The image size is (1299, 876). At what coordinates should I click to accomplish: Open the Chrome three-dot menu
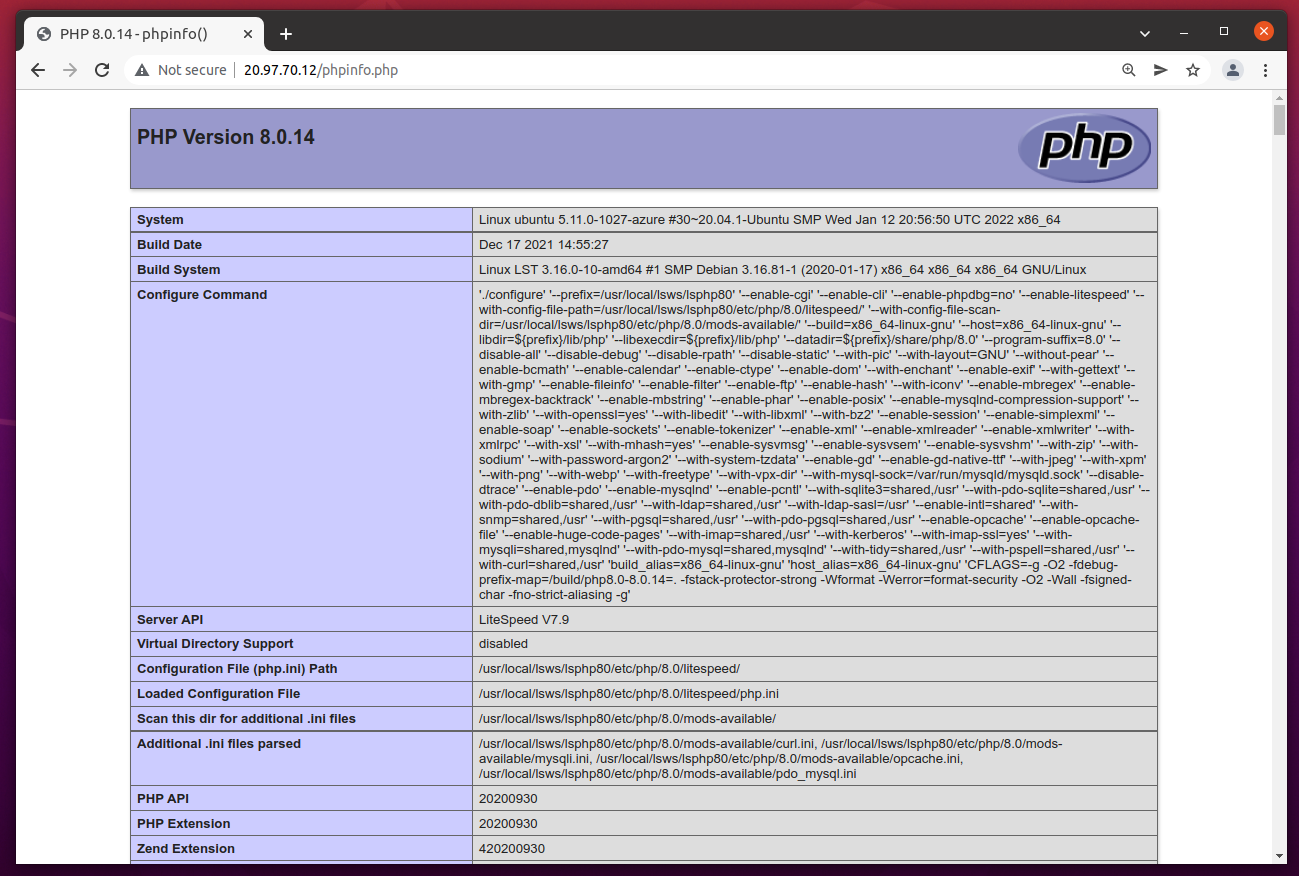pos(1265,70)
